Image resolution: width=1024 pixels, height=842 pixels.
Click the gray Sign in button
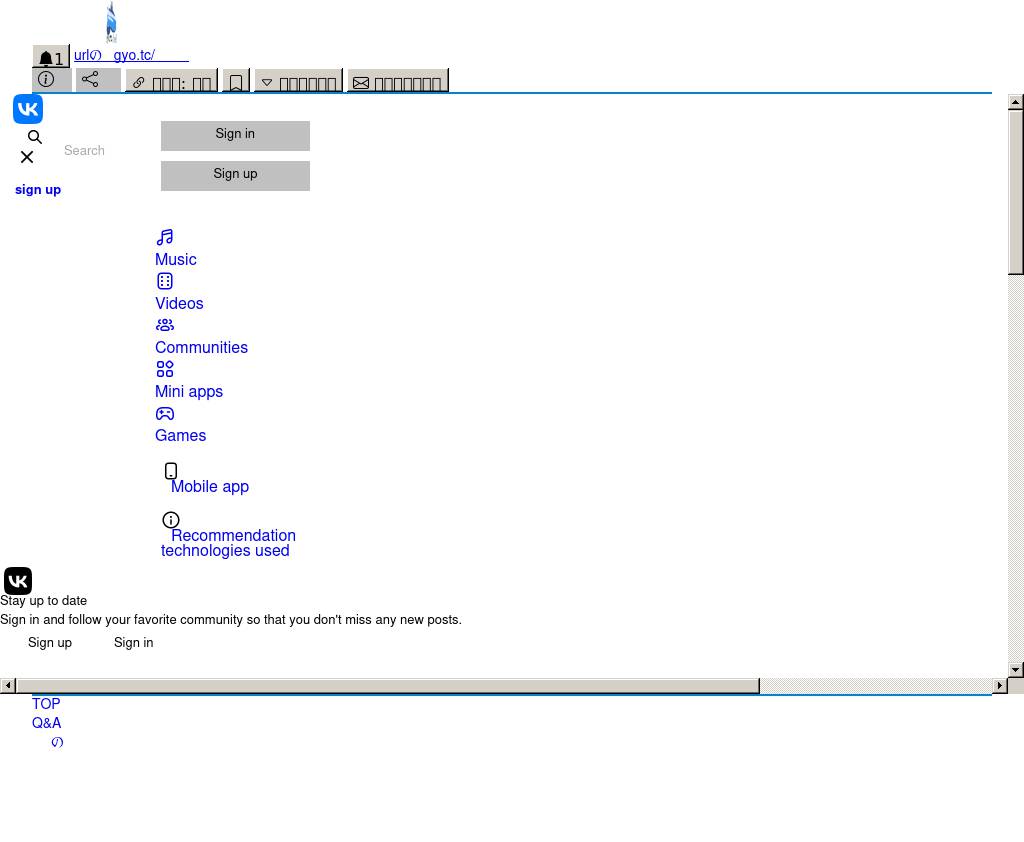235,135
